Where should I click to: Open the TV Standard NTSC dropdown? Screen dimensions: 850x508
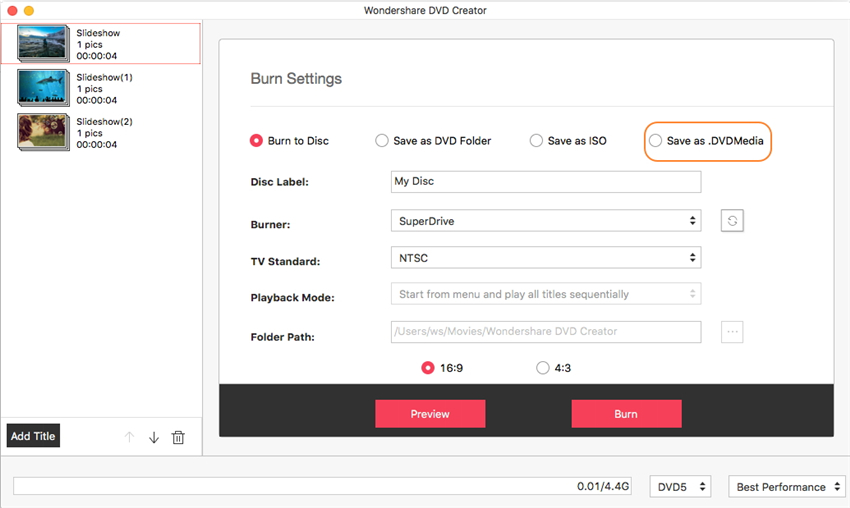(x=545, y=258)
